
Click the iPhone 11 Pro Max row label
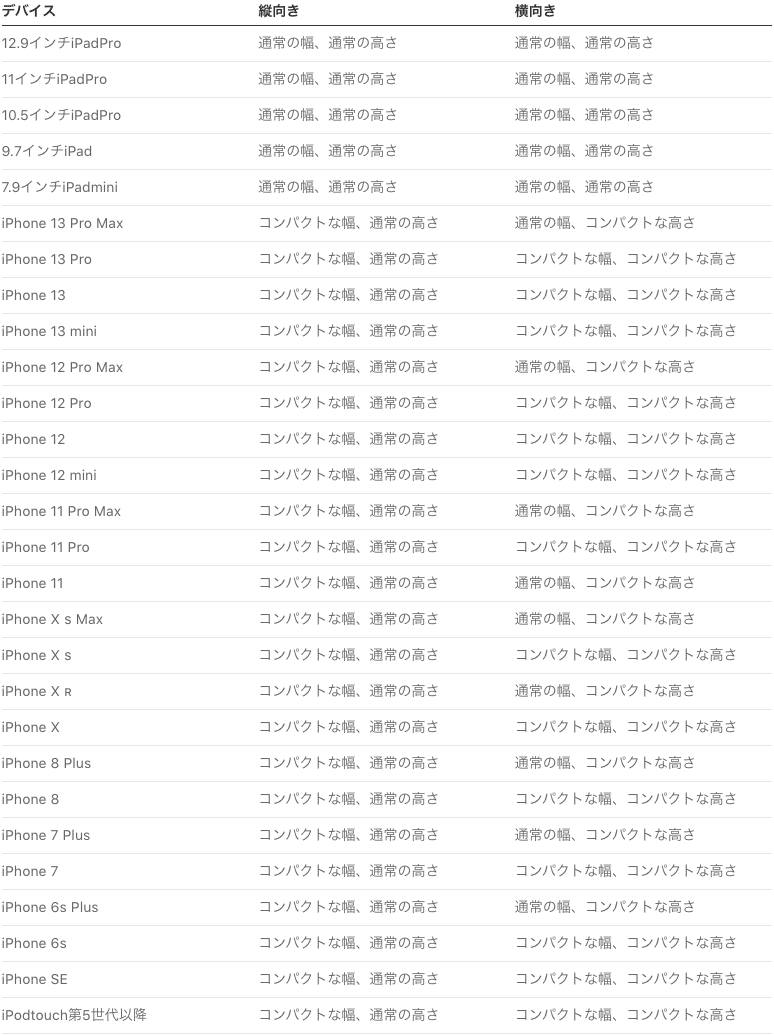(61, 511)
